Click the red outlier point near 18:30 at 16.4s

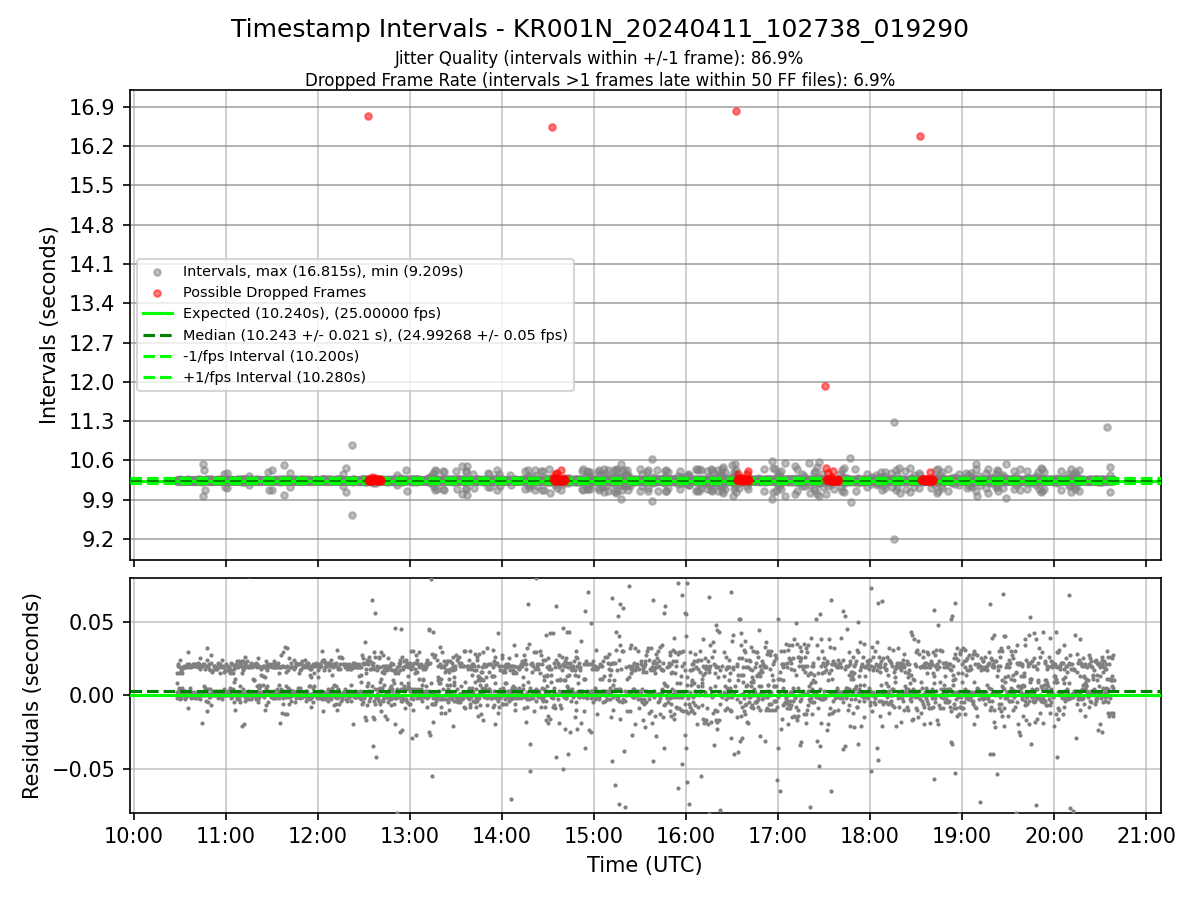pyautogui.click(x=920, y=136)
